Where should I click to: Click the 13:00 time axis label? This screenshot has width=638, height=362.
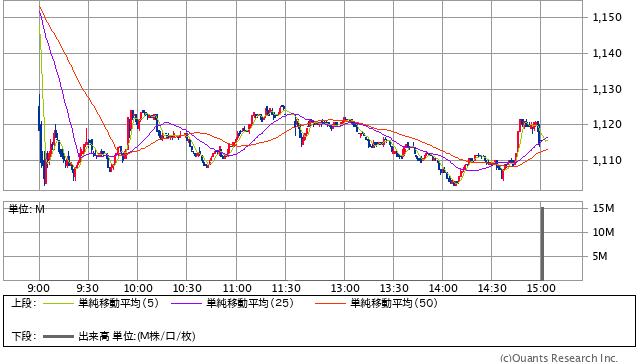[345, 288]
